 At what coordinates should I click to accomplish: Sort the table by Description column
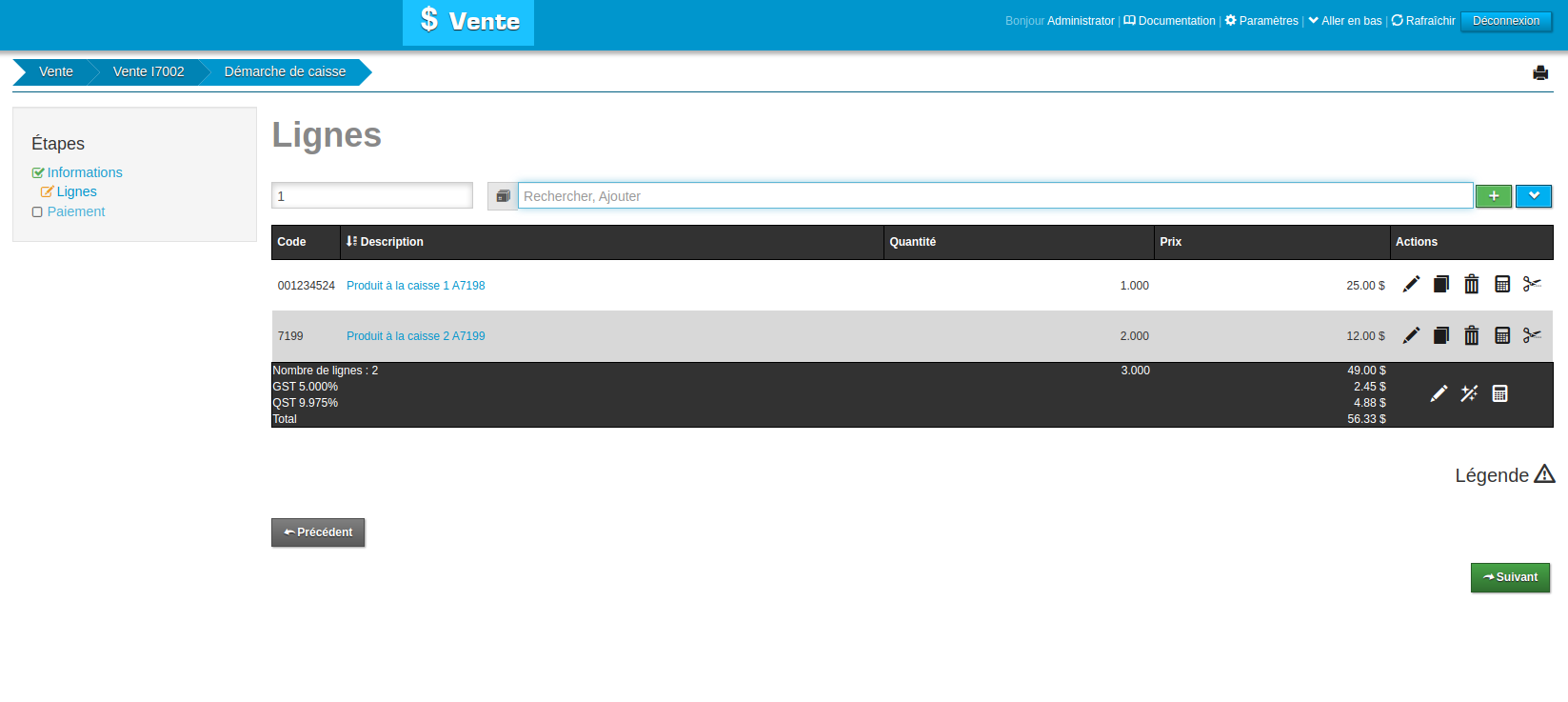tap(390, 242)
